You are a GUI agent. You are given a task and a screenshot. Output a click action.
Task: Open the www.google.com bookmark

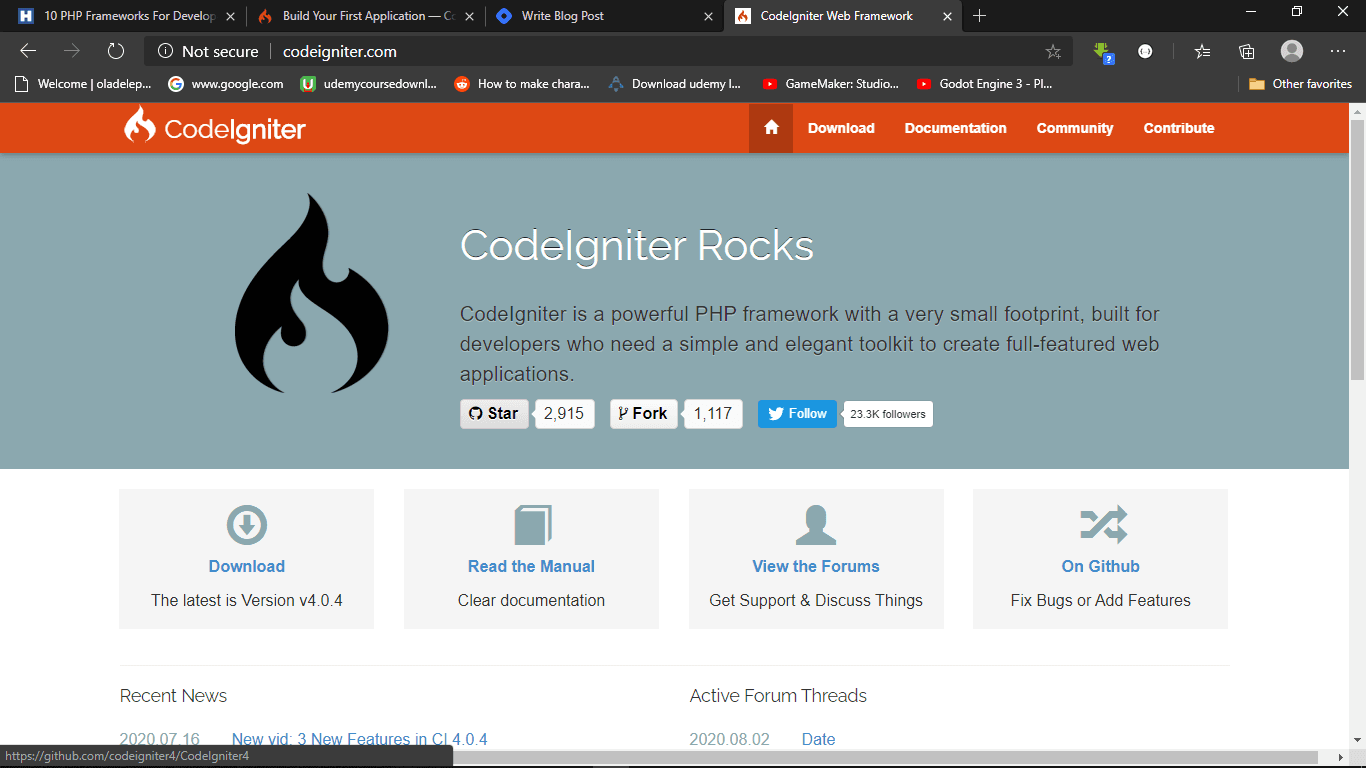[226, 84]
